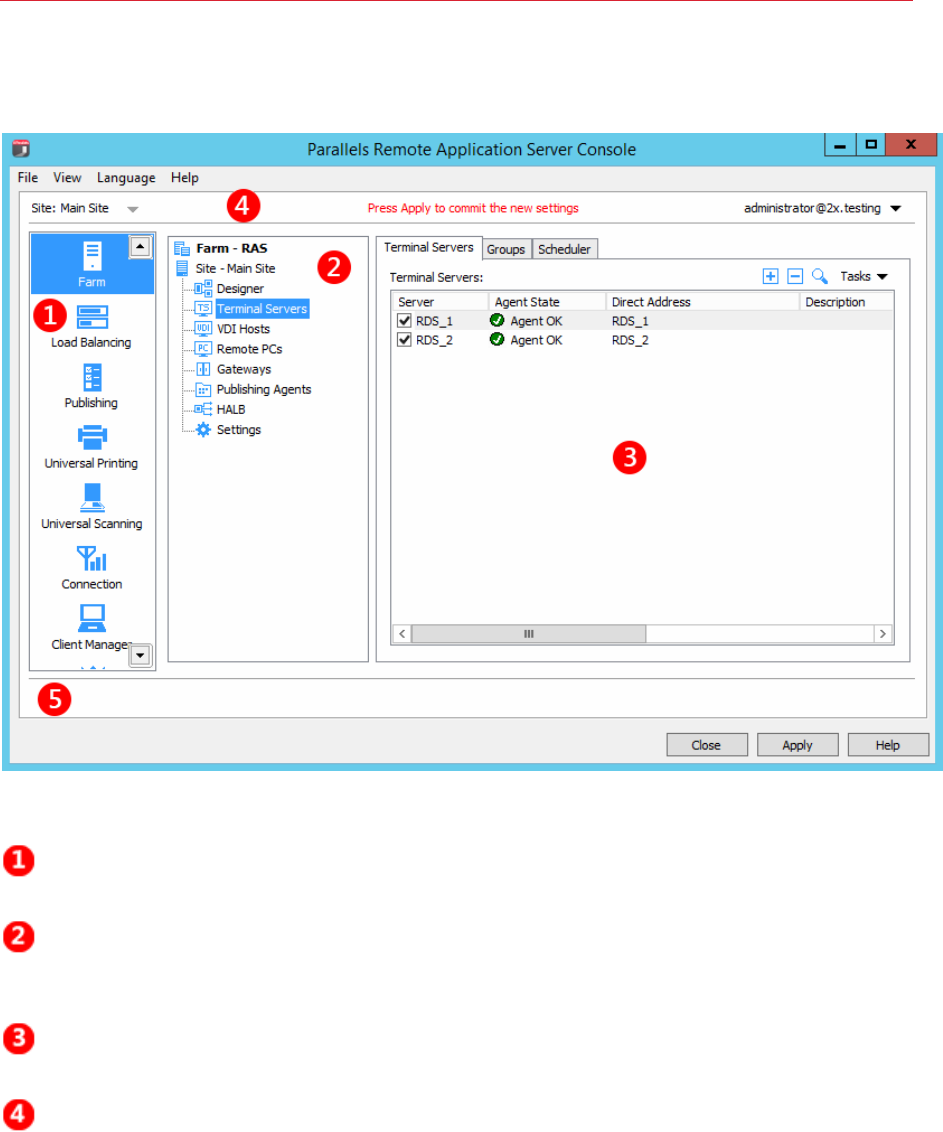Click the application logo in title bar

pyautogui.click(x=21, y=148)
